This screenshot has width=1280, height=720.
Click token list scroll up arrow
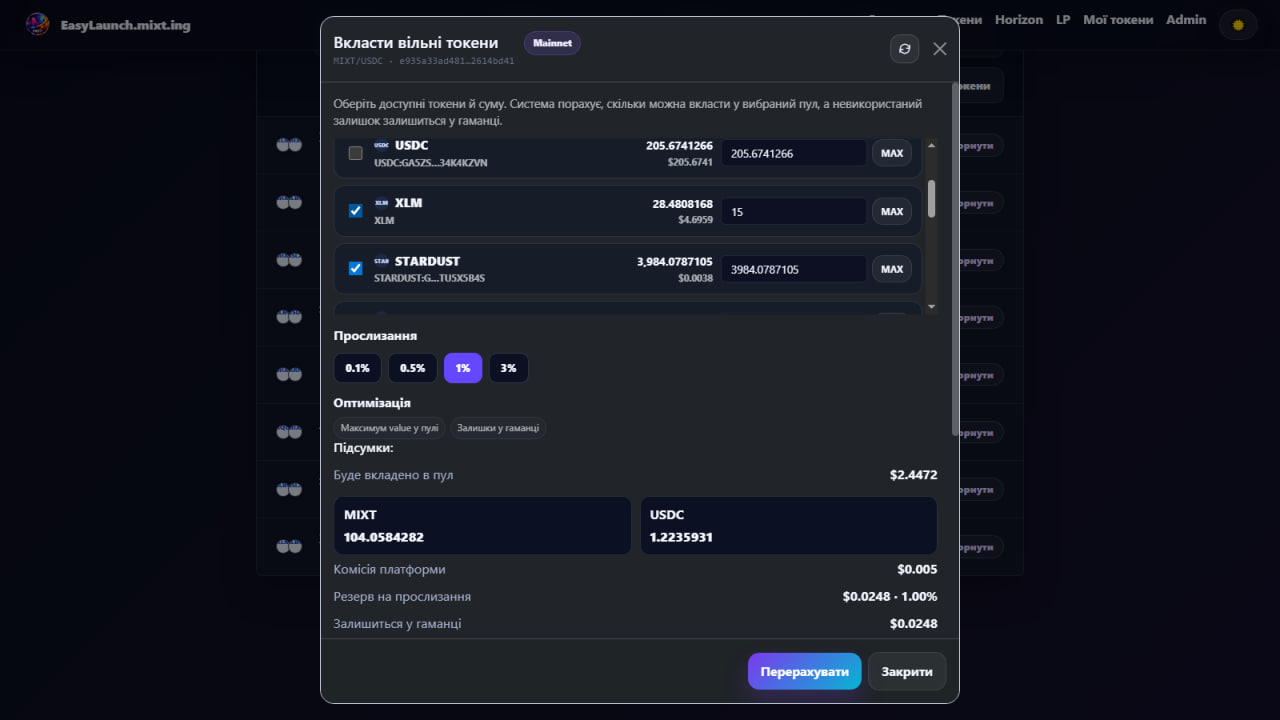click(x=932, y=146)
